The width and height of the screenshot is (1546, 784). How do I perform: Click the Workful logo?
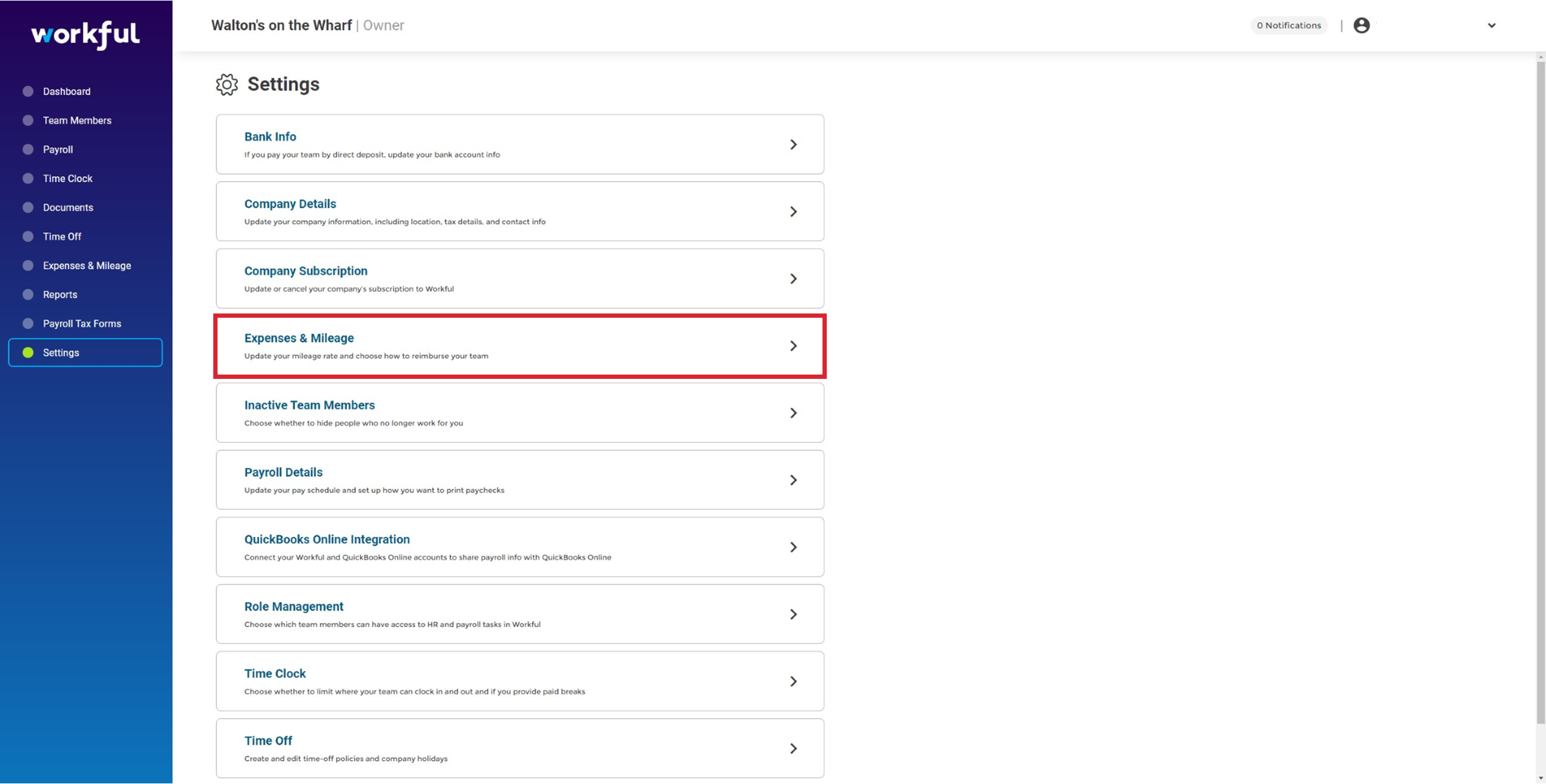click(x=86, y=35)
